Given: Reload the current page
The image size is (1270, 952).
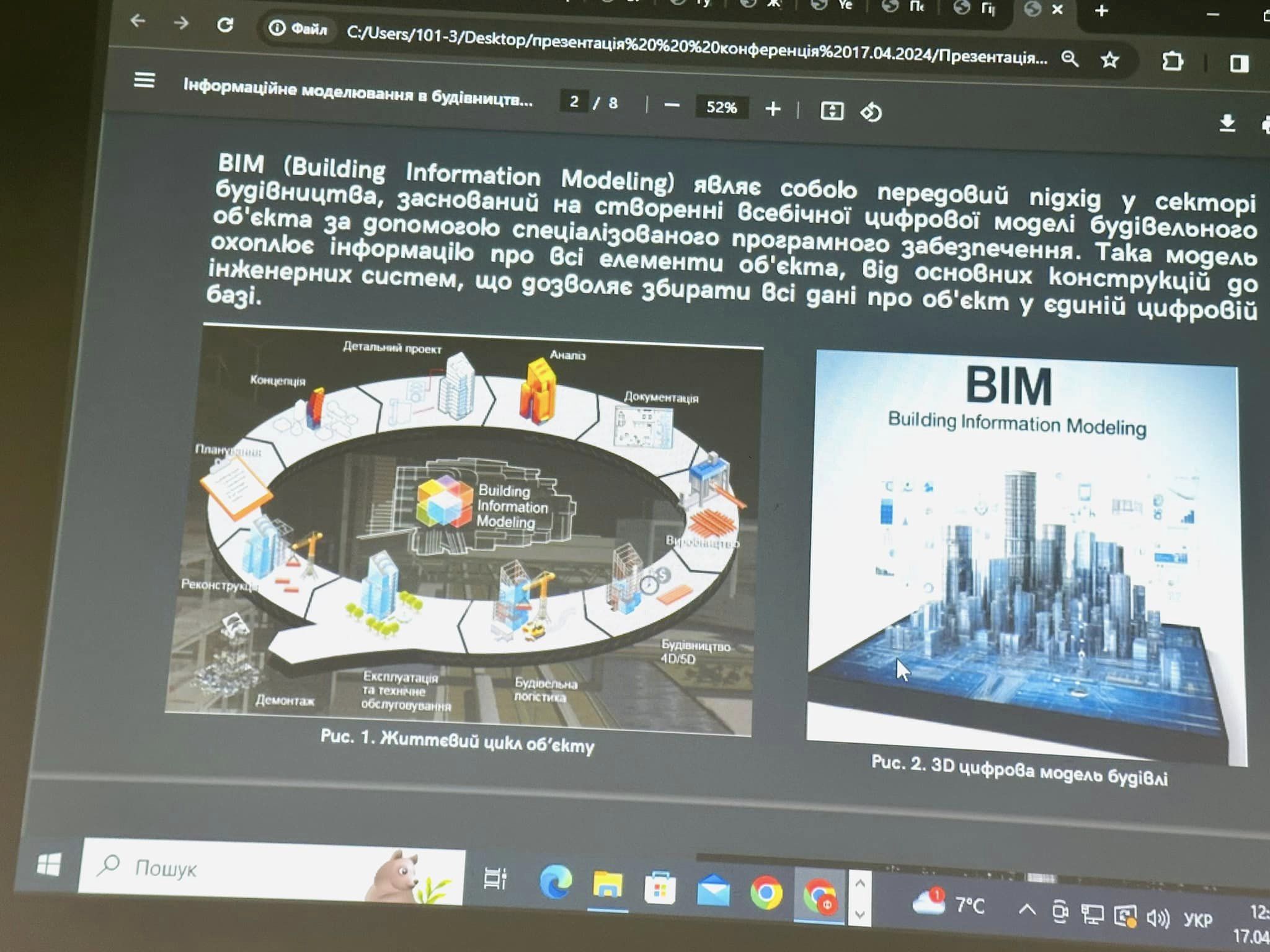Looking at the screenshot, I should [224, 25].
